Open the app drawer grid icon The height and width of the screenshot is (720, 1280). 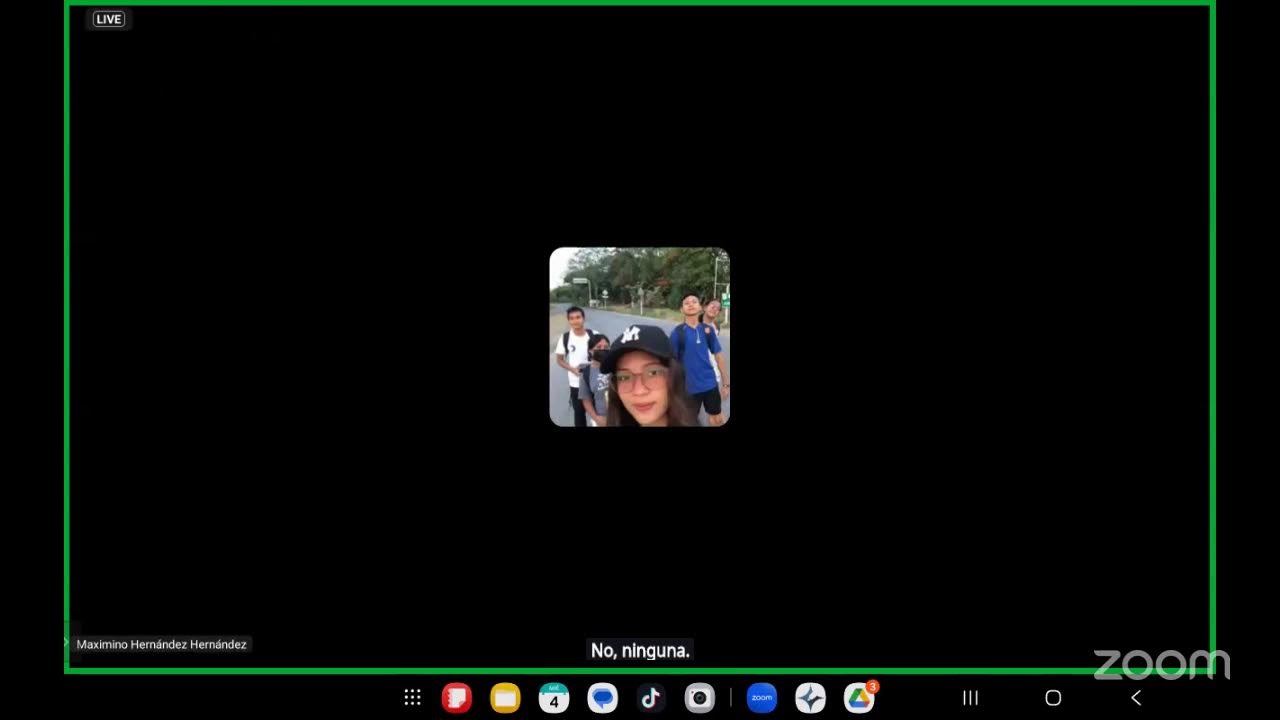coord(412,698)
